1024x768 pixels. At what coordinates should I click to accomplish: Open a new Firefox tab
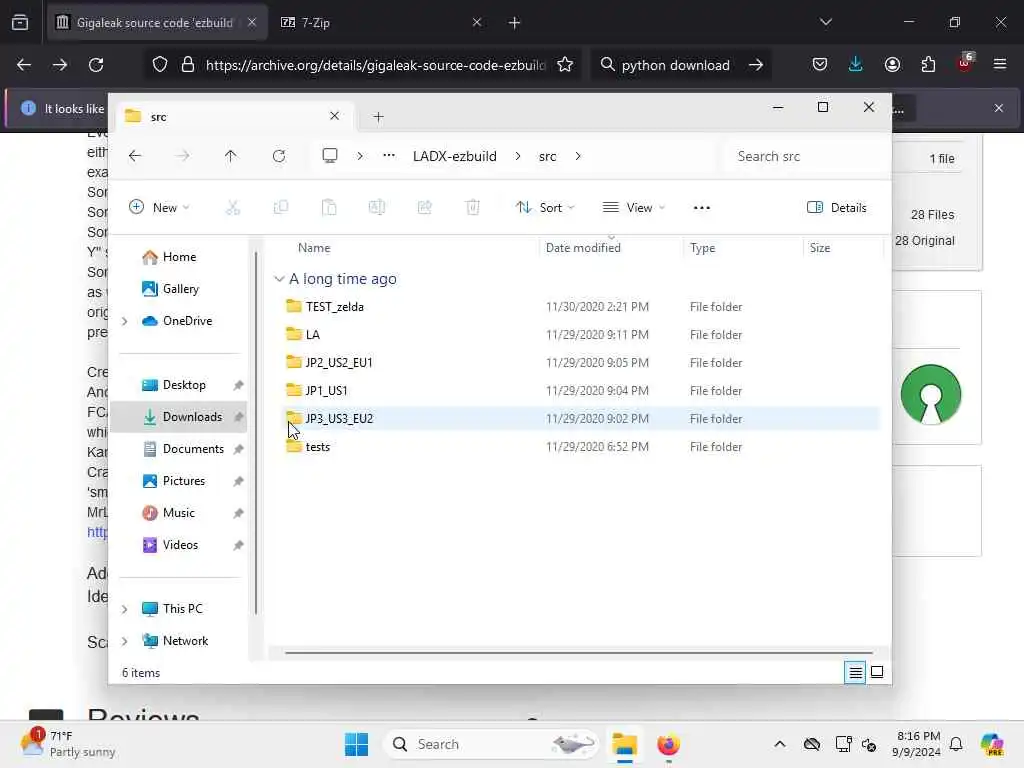click(x=514, y=23)
